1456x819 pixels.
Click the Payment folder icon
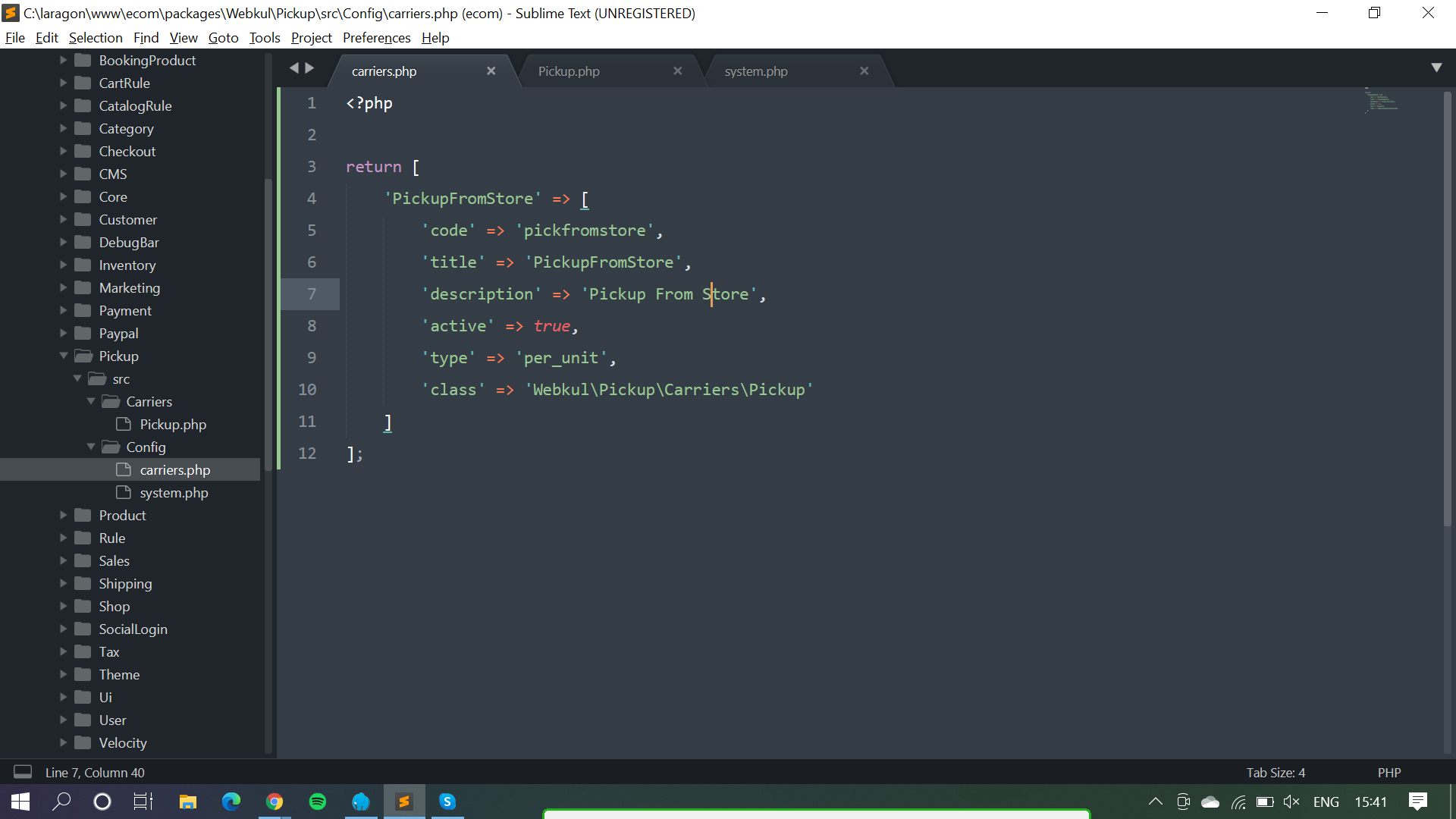[x=83, y=310]
